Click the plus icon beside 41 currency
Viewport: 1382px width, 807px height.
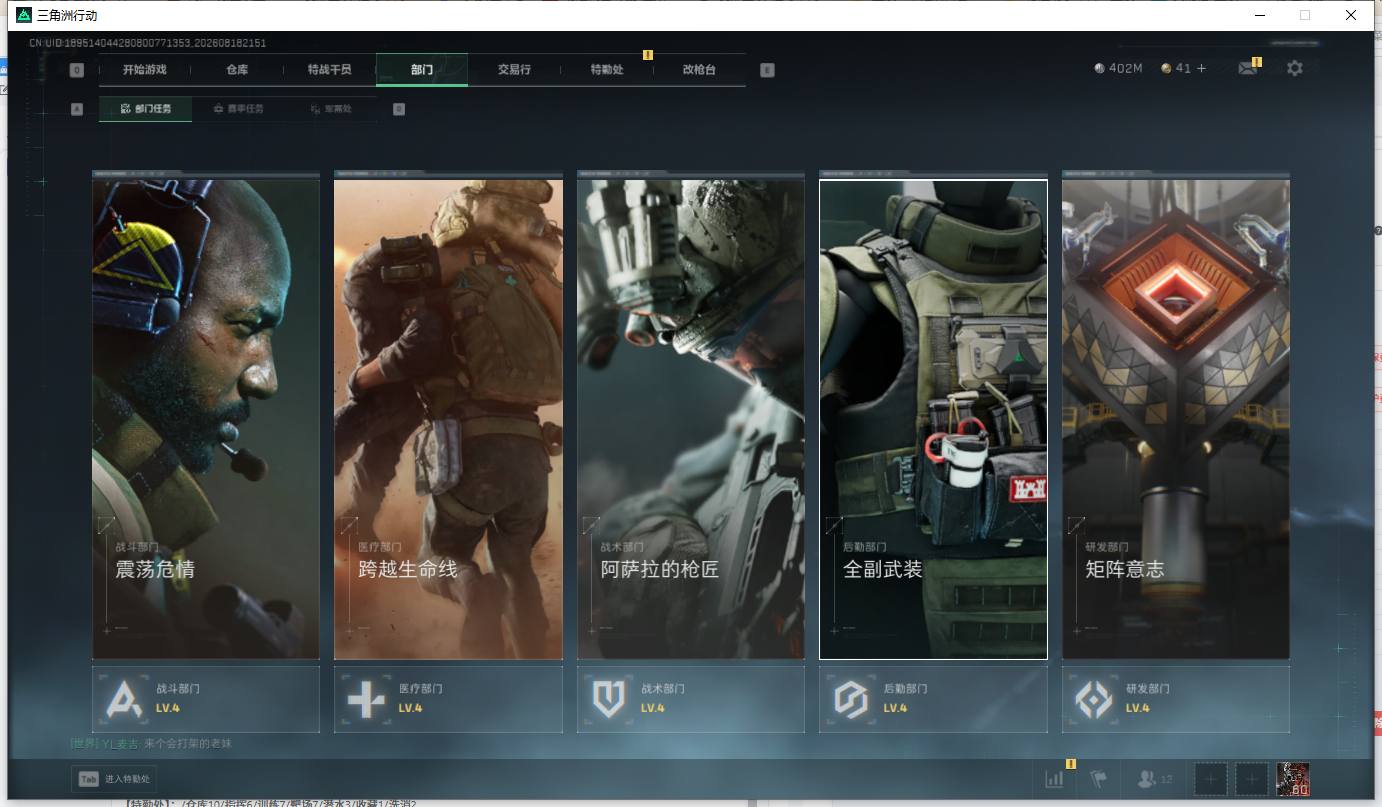pos(1202,68)
